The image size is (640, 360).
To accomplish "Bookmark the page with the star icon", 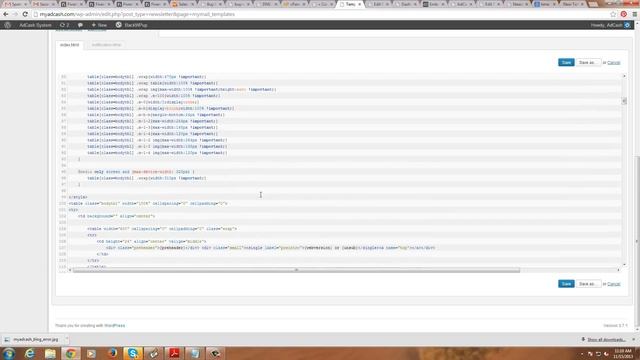I will tap(613, 14).
